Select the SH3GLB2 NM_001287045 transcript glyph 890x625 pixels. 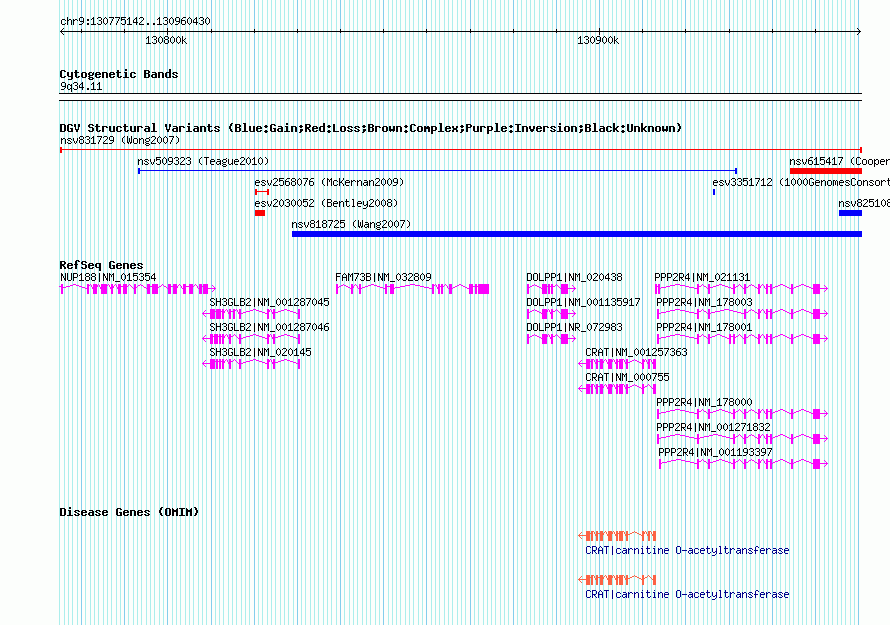(251, 314)
